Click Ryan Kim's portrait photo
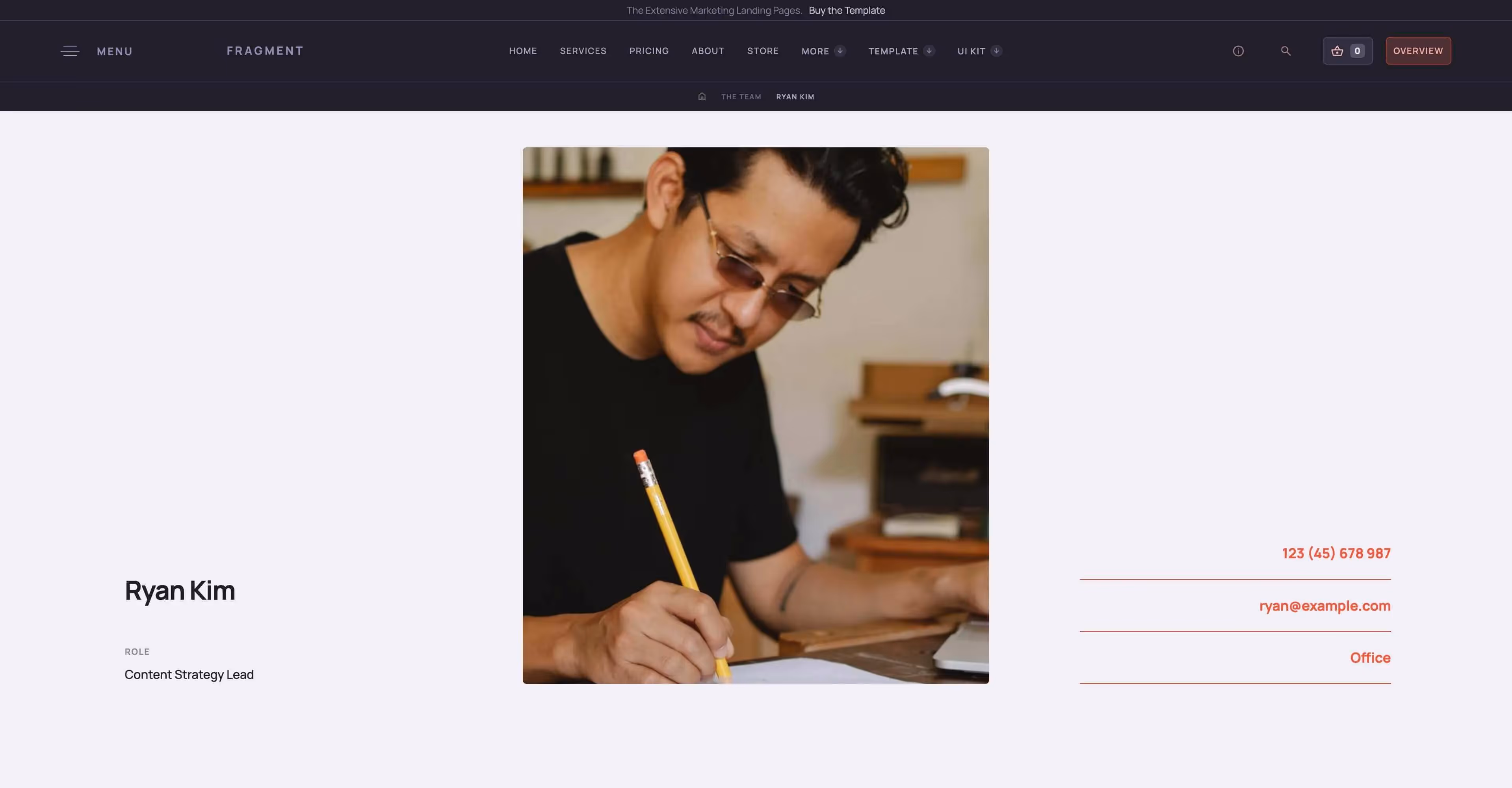This screenshot has height=788, width=1512. pyautogui.click(x=756, y=415)
